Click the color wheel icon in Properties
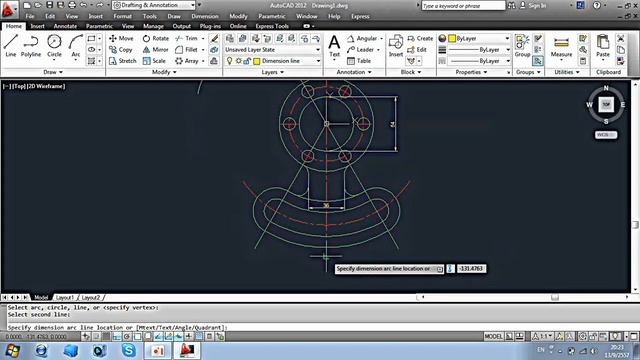Screen dimensions: 640x360 pyautogui.click(x=442, y=38)
